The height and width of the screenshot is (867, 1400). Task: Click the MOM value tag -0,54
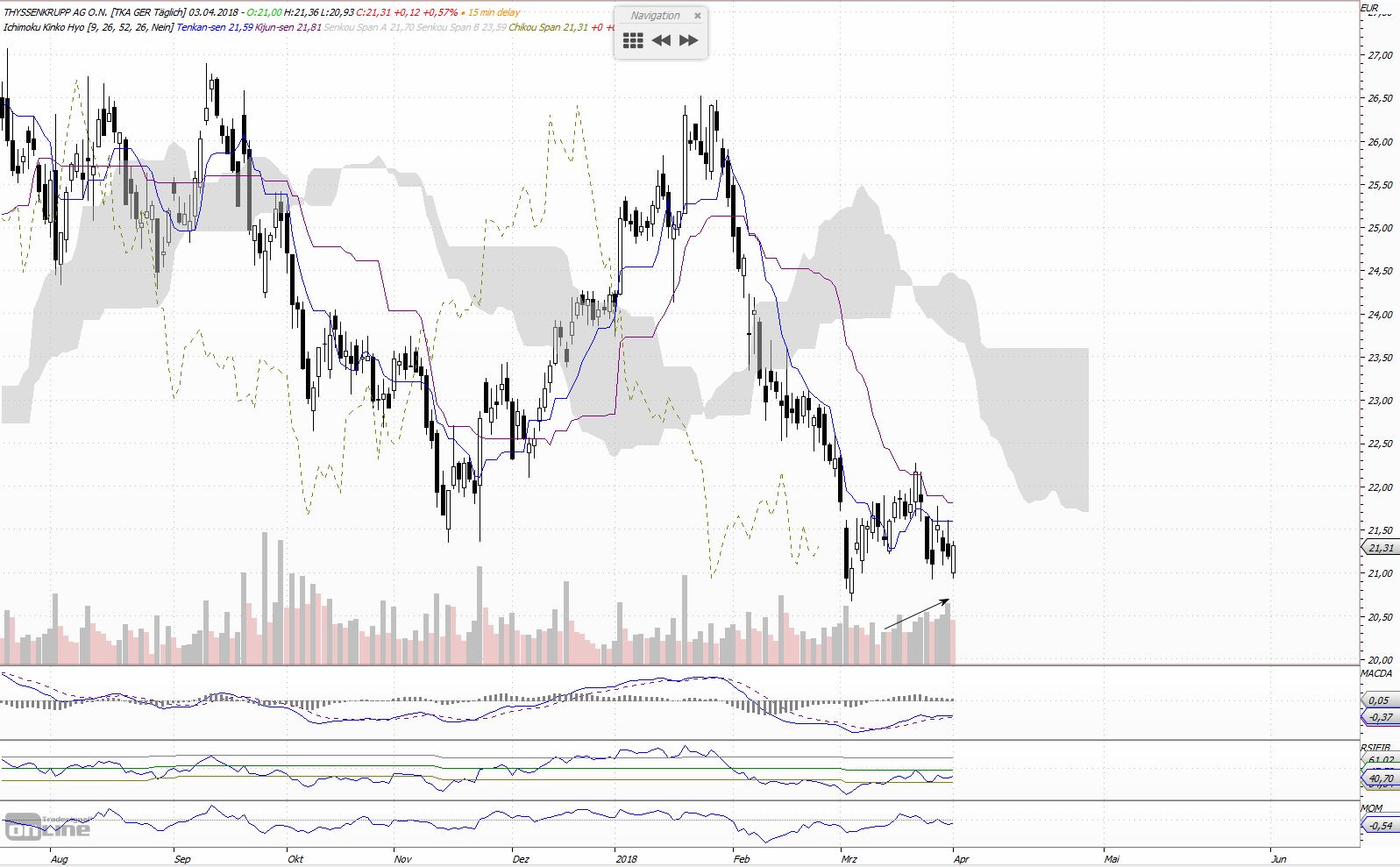pos(1381,826)
